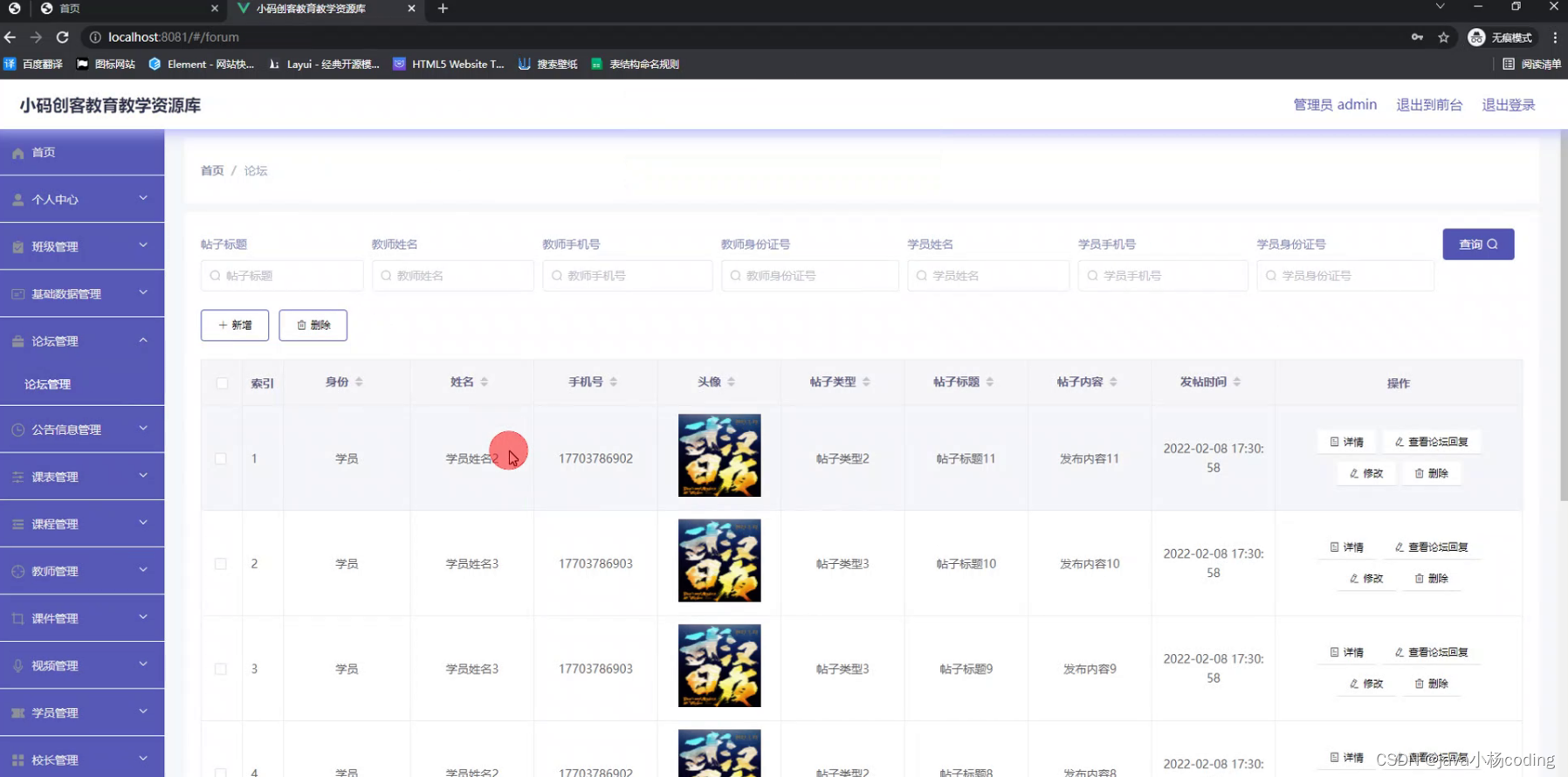Sort the table by 帖子类型 column arrows
The height and width of the screenshot is (777, 1568).
866,382
